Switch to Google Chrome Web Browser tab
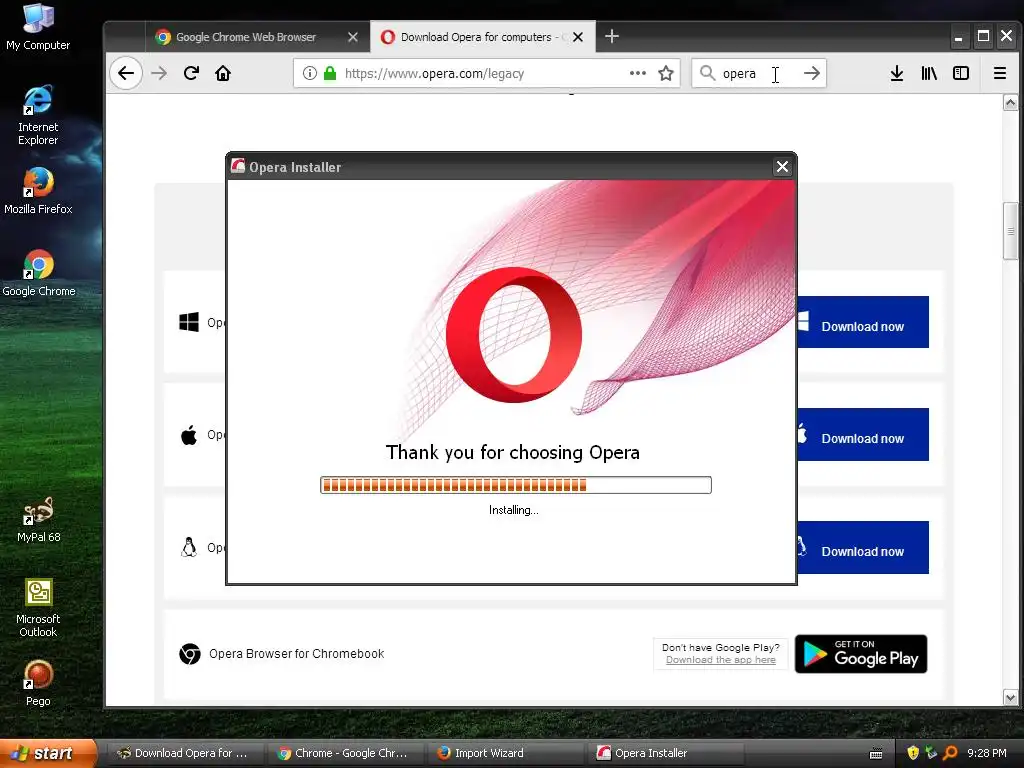Screen dimensions: 1024x768 point(246,37)
